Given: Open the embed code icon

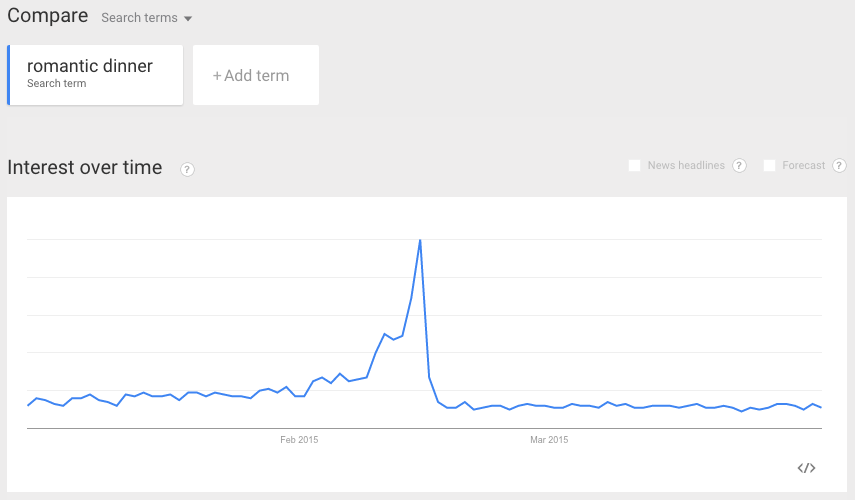Looking at the screenshot, I should click(806, 468).
